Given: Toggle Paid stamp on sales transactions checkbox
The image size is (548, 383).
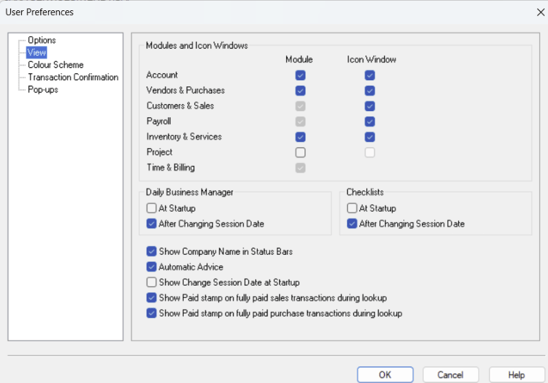Looking at the screenshot, I should pos(151,298).
